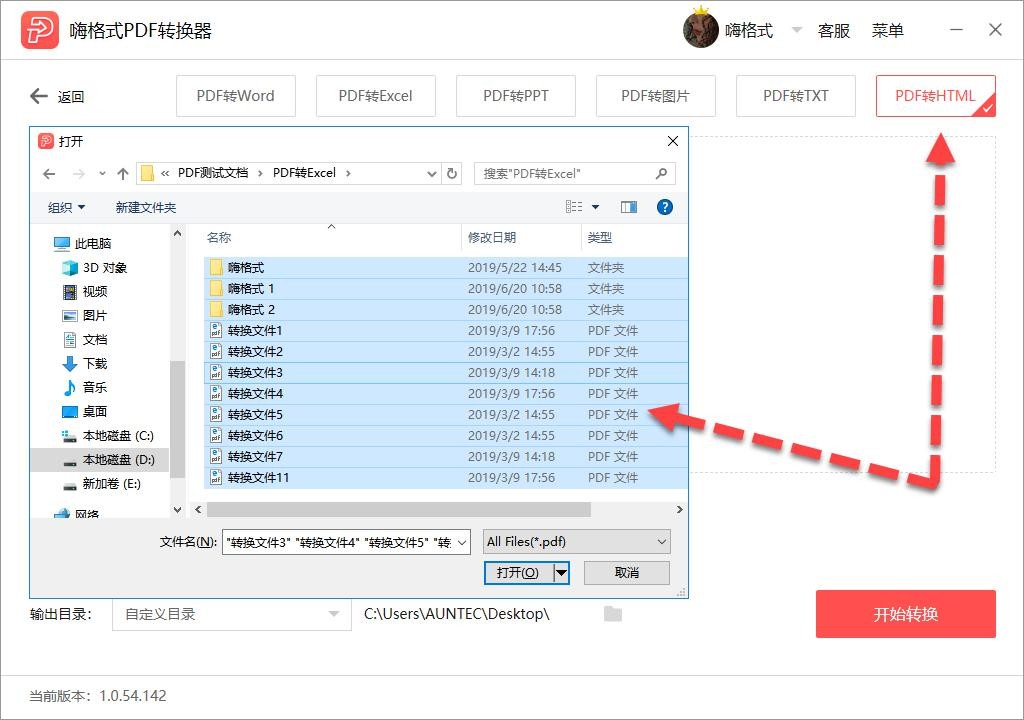Screen dimensions: 1024x720
Task: Select 下载 in navigation tree
Action: (x=85, y=363)
